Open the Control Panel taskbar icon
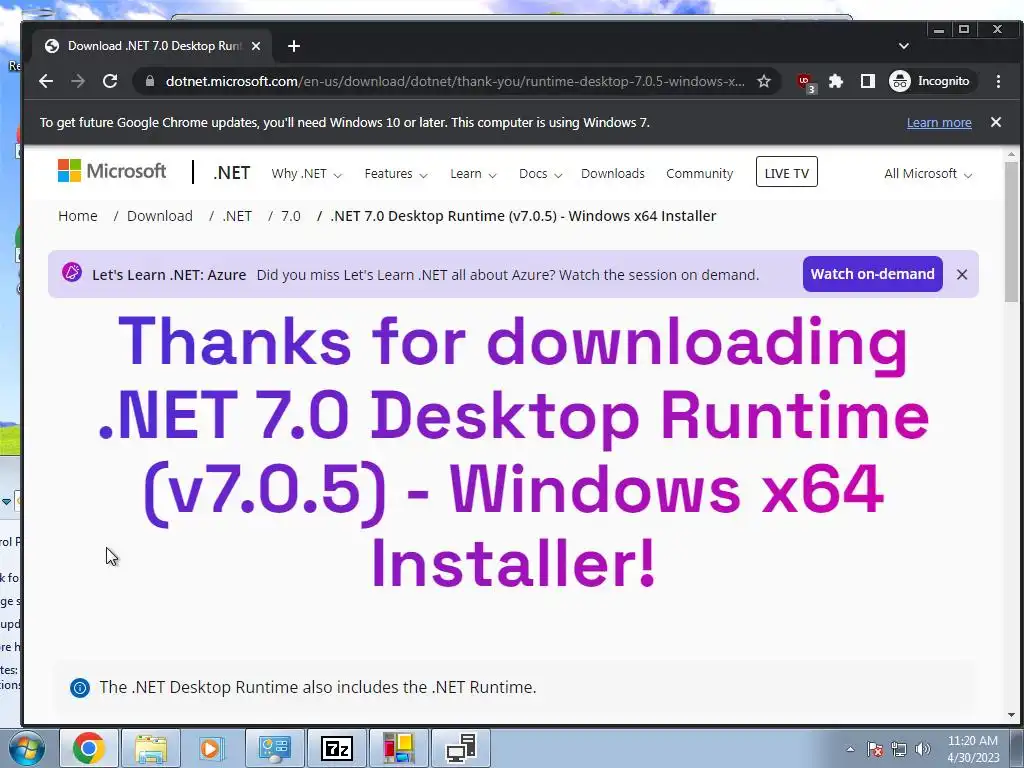This screenshot has height=768, width=1024. tap(274, 748)
